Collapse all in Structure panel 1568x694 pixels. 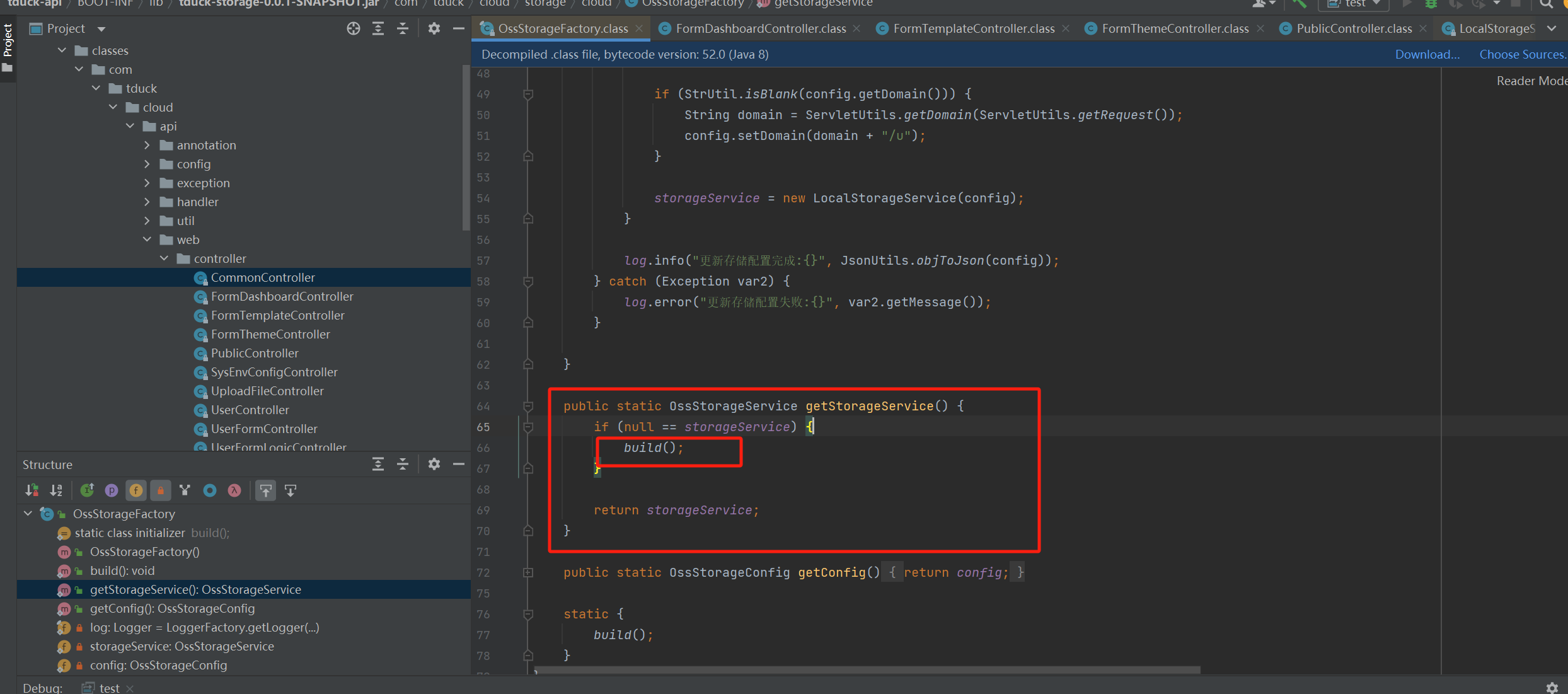pos(403,465)
